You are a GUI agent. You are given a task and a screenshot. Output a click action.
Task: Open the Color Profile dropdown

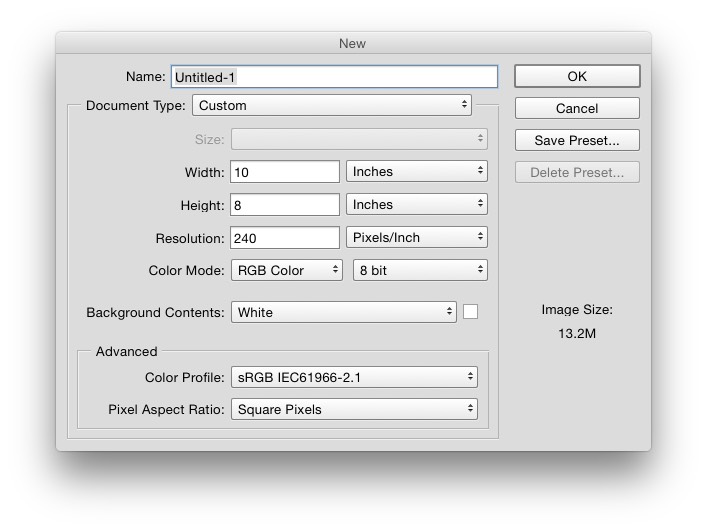click(354, 377)
